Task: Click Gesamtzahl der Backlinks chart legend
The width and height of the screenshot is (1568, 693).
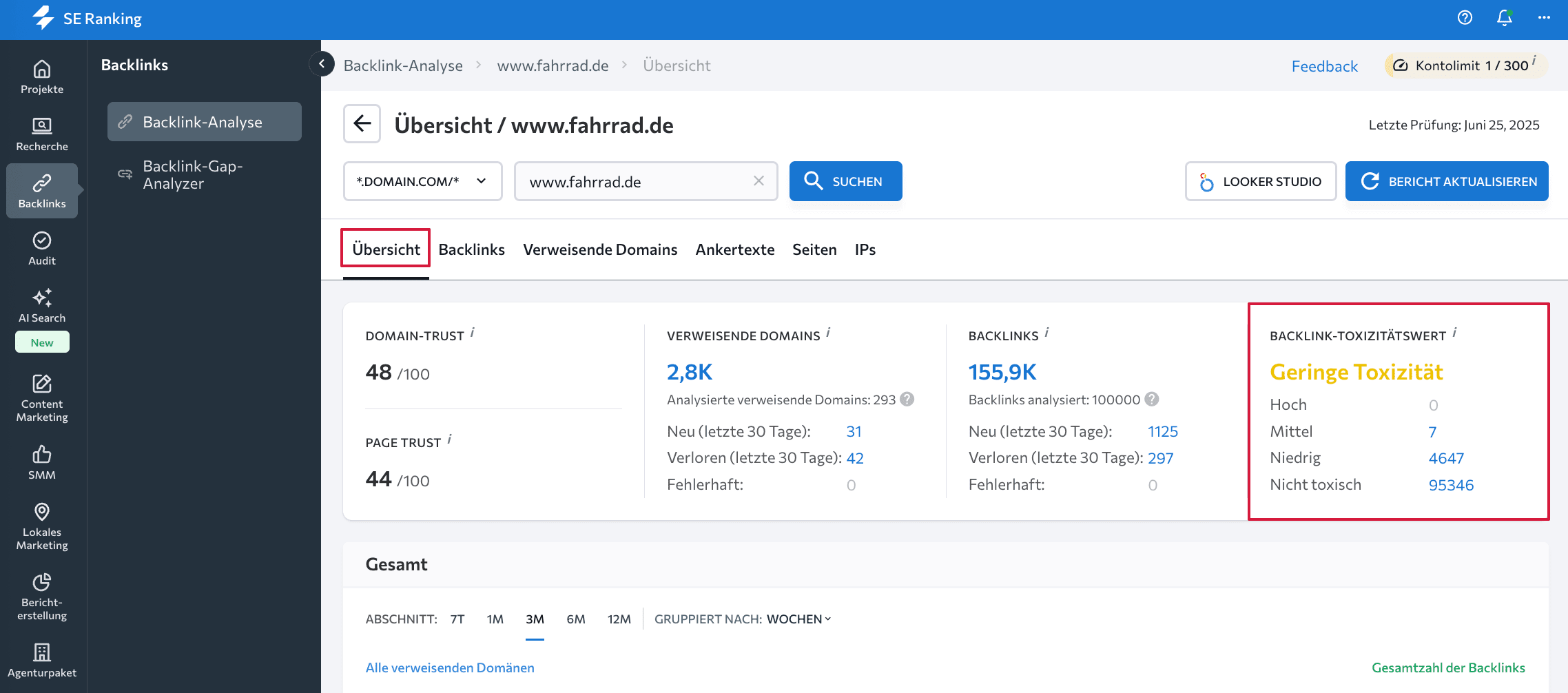Action: click(x=1448, y=668)
